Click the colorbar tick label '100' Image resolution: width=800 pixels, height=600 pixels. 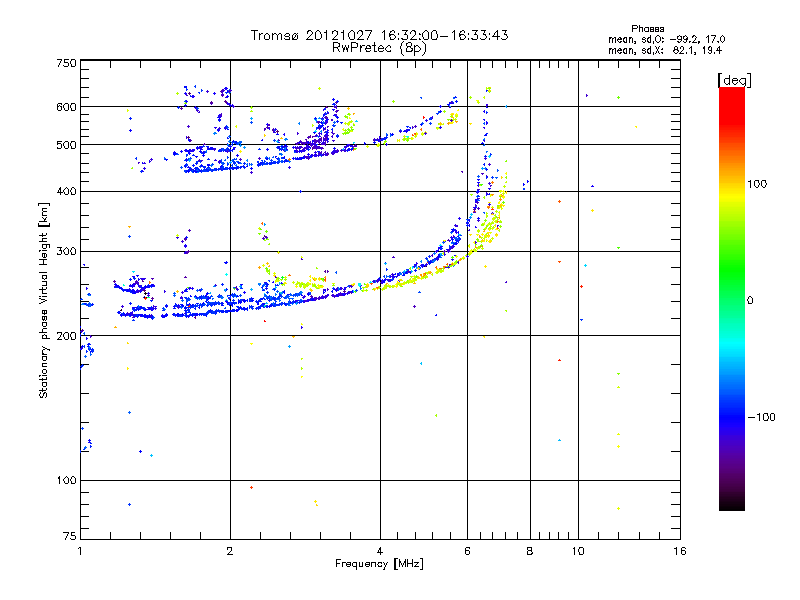(x=757, y=184)
